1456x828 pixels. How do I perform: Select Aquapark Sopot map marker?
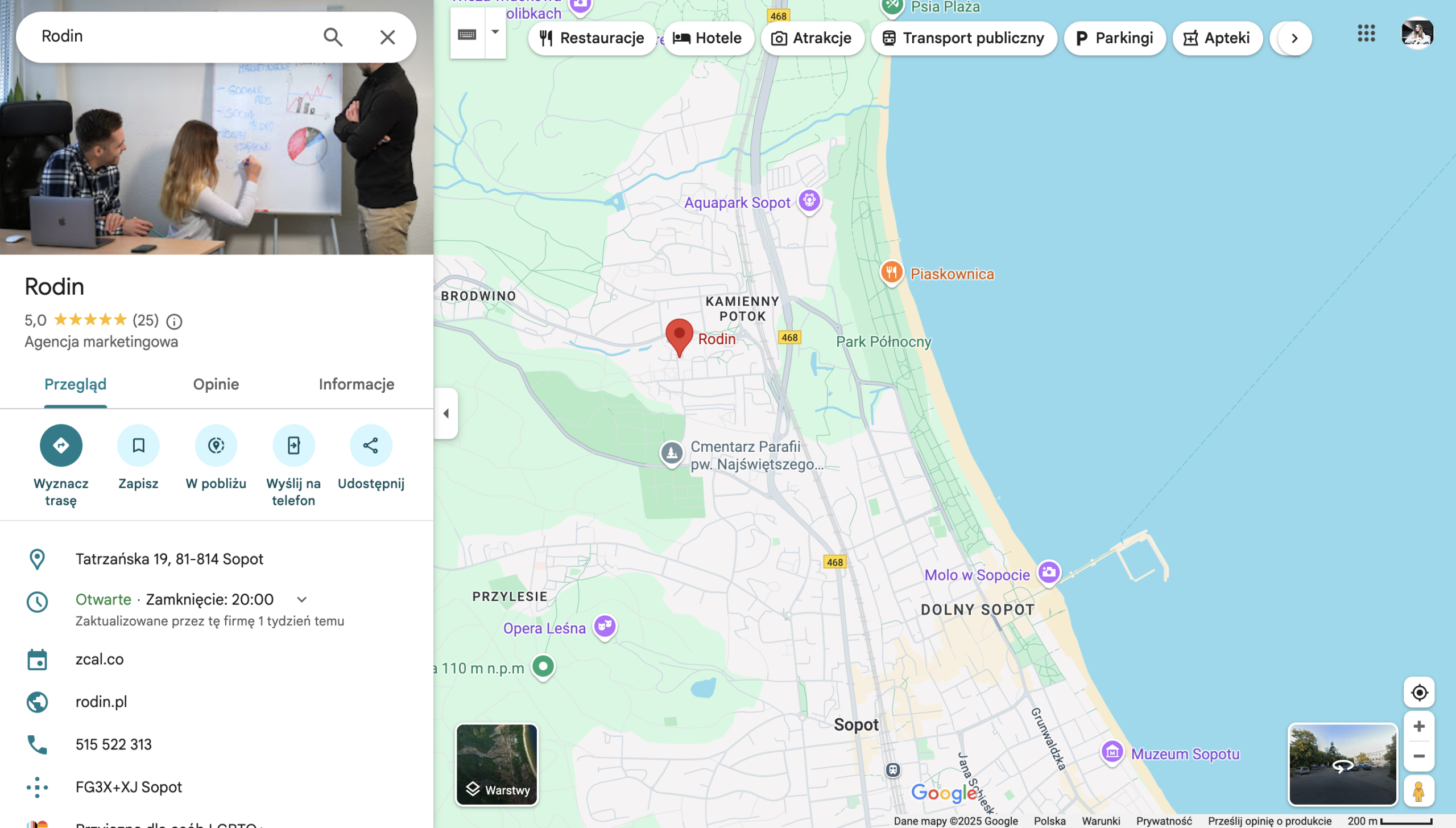point(809,201)
